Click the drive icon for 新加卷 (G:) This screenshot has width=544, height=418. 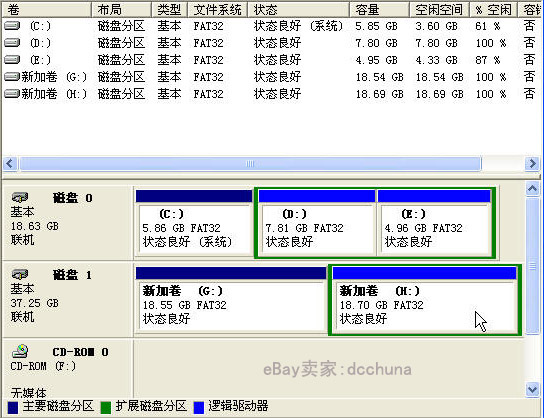pos(12,76)
